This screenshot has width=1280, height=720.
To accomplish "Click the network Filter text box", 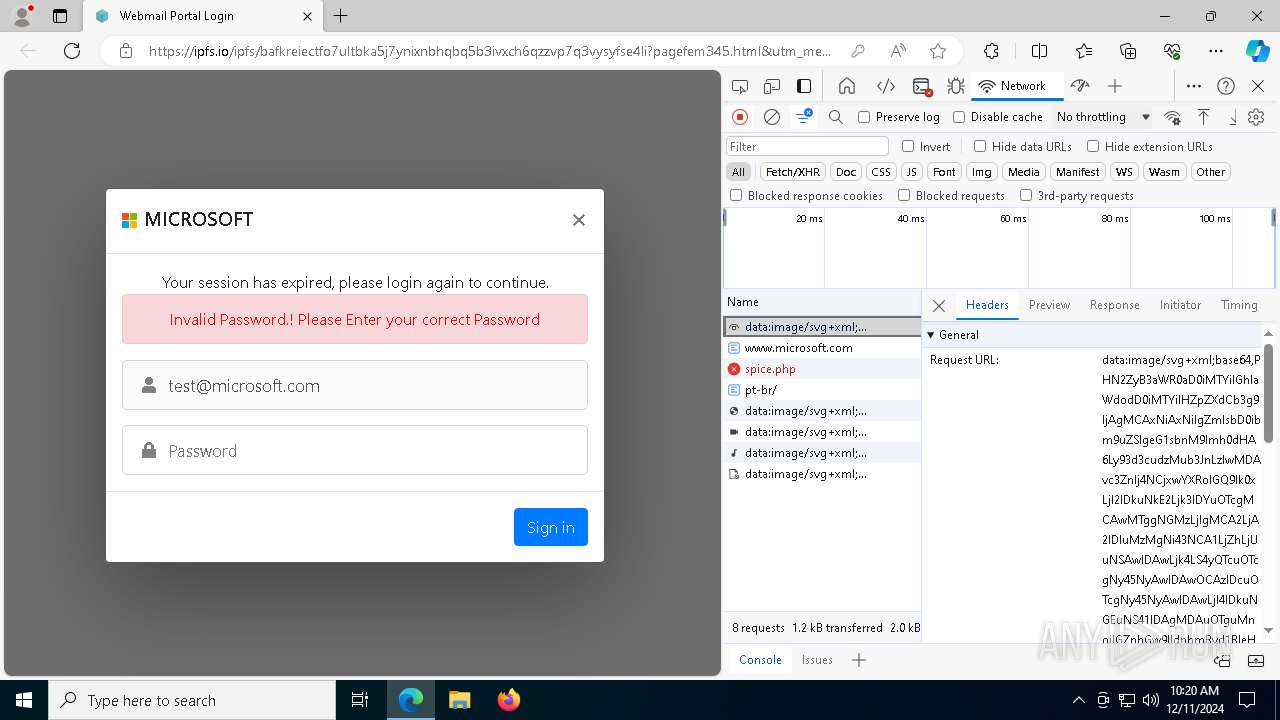I will [x=807, y=146].
